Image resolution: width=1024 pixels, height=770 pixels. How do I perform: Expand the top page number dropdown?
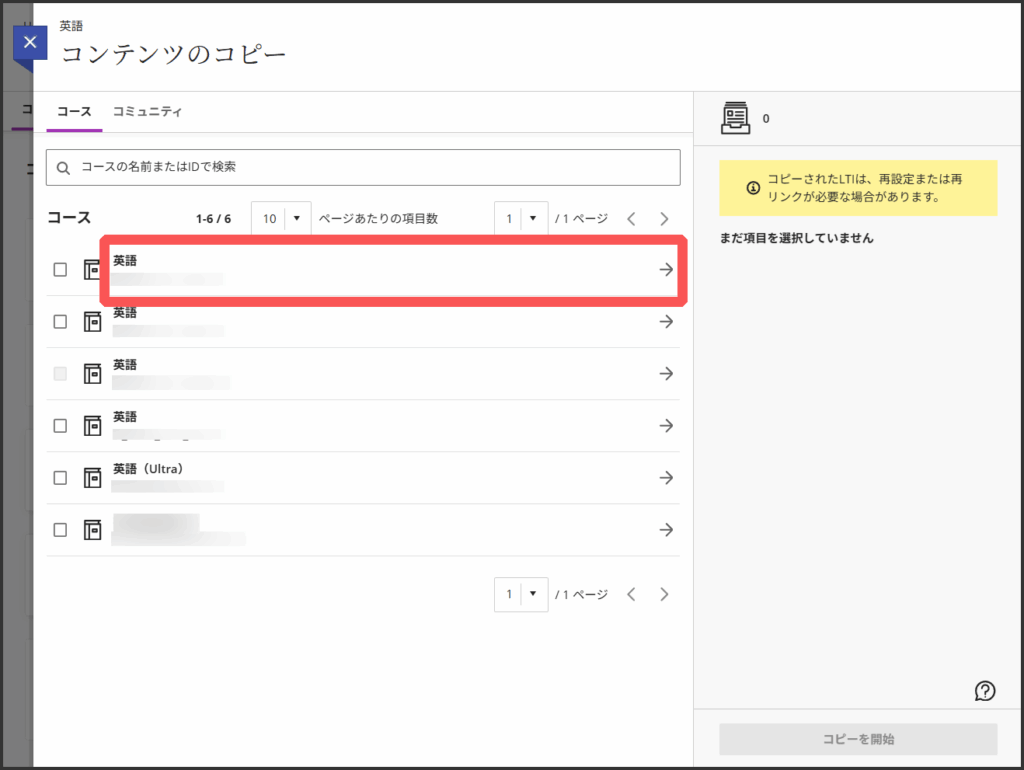click(x=521, y=218)
